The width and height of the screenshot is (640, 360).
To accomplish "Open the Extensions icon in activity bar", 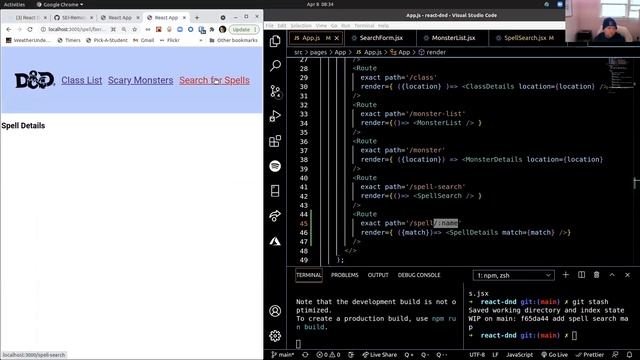I will tap(275, 141).
